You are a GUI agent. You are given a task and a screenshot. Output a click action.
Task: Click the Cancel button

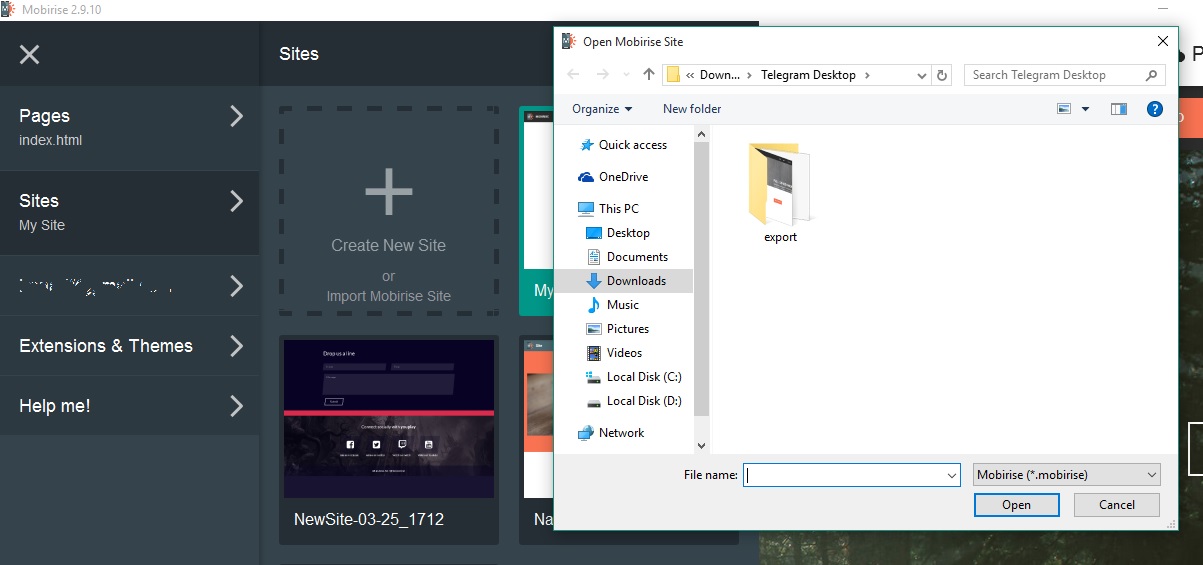(x=1117, y=505)
